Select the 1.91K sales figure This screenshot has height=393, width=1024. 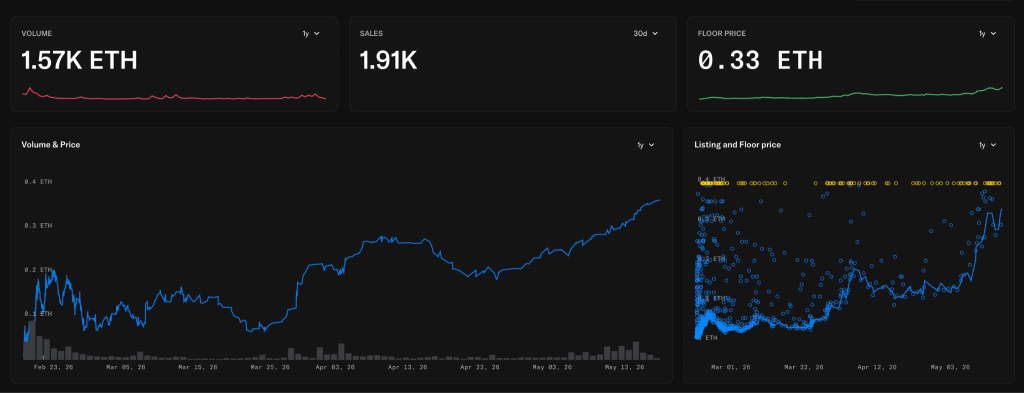click(388, 61)
